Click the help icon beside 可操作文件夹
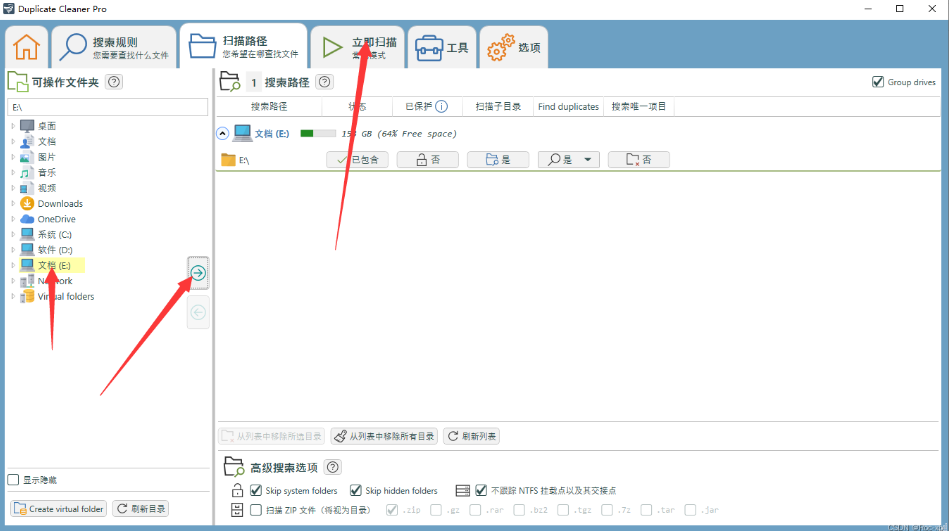 (x=114, y=82)
